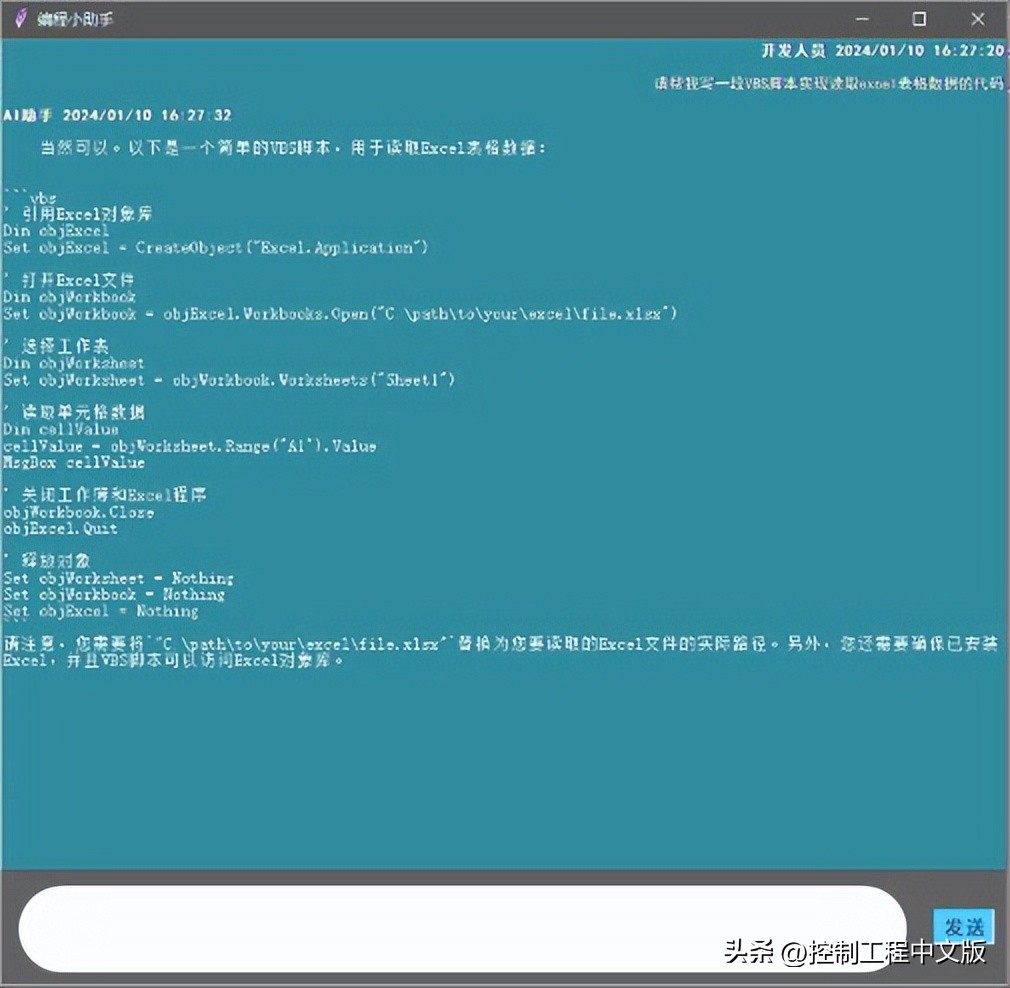This screenshot has height=988, width=1010.
Task: Close the 编程小助手 window
Action: click(976, 18)
